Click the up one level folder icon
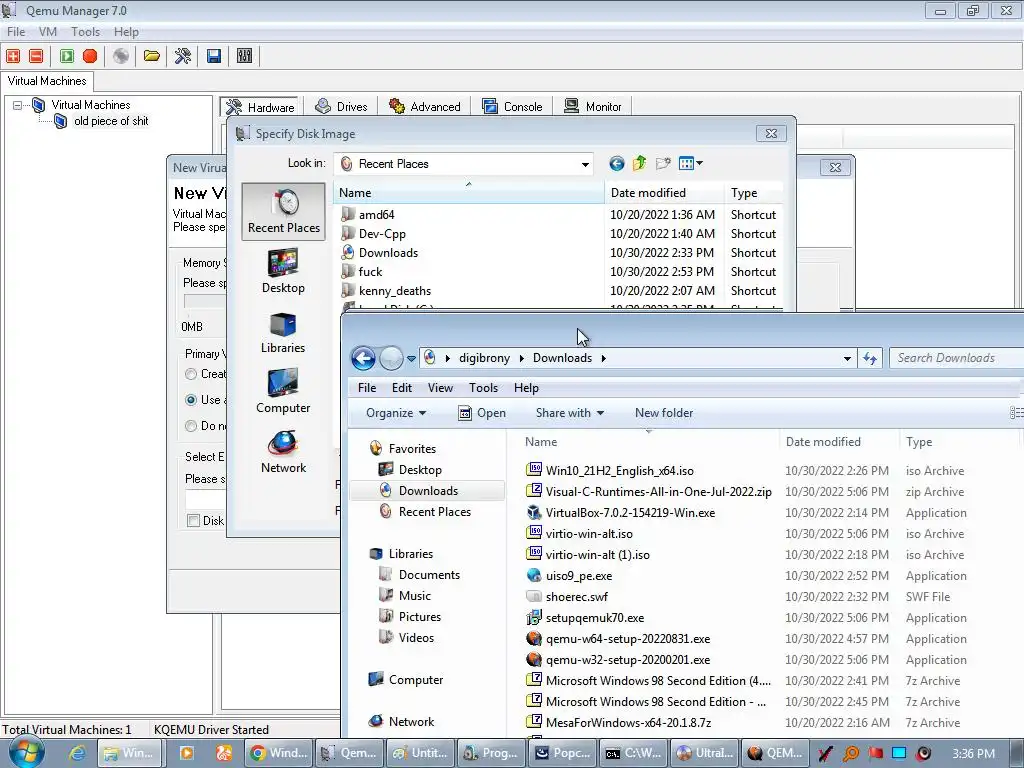This screenshot has width=1024, height=768. (639, 163)
